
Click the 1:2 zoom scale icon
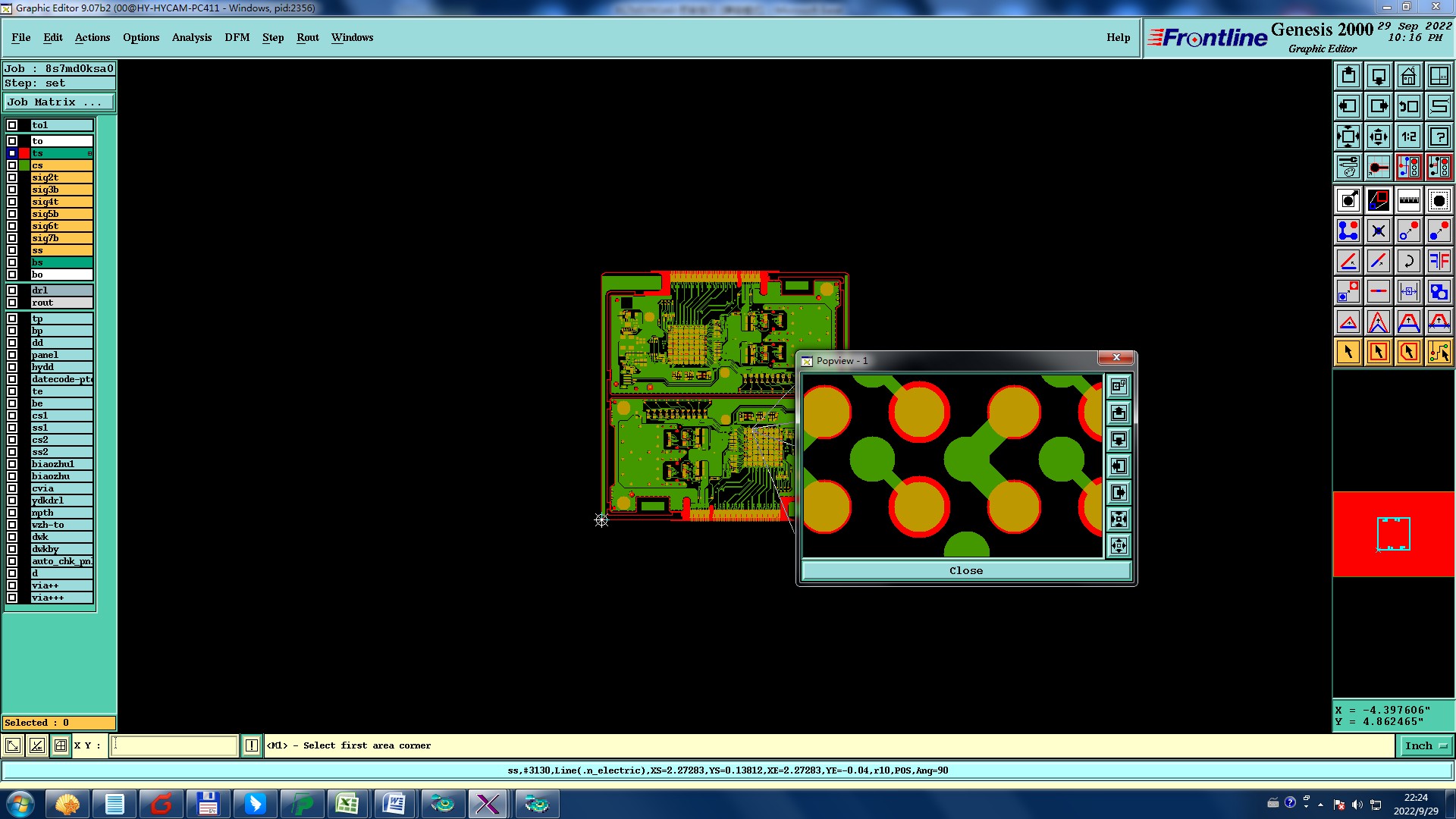pos(1408,136)
